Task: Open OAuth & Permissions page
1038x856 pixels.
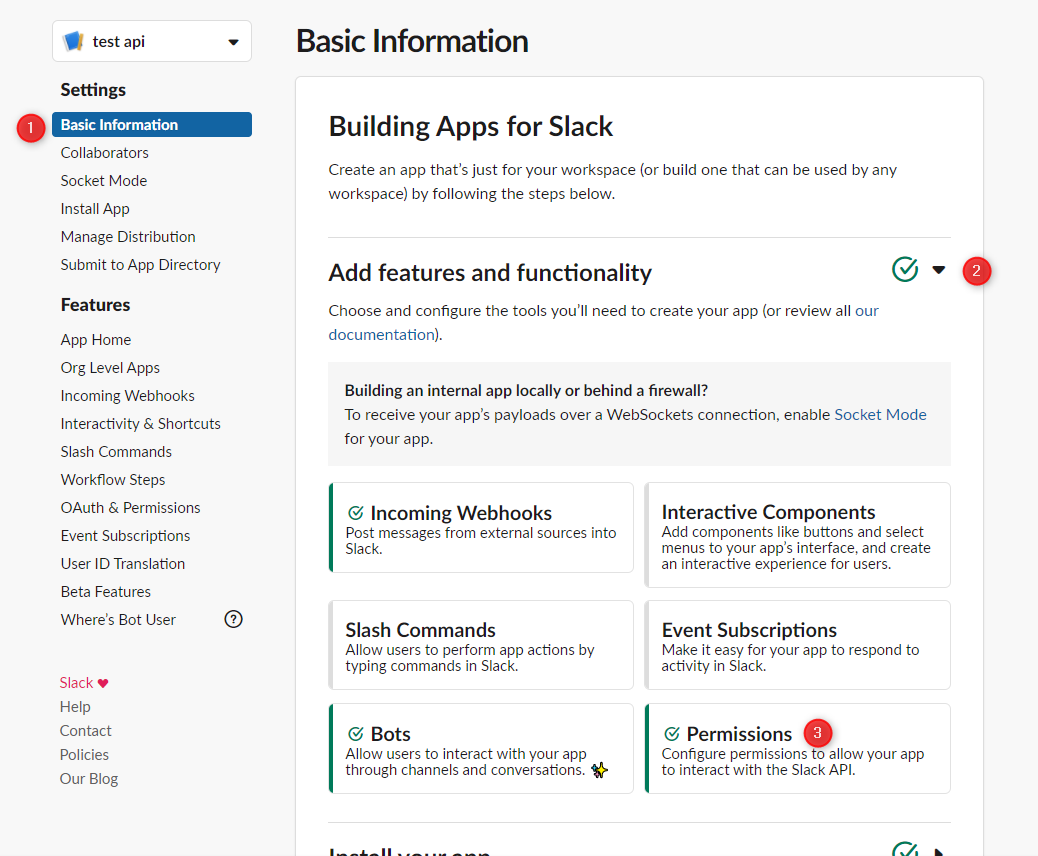Action: tap(130, 508)
